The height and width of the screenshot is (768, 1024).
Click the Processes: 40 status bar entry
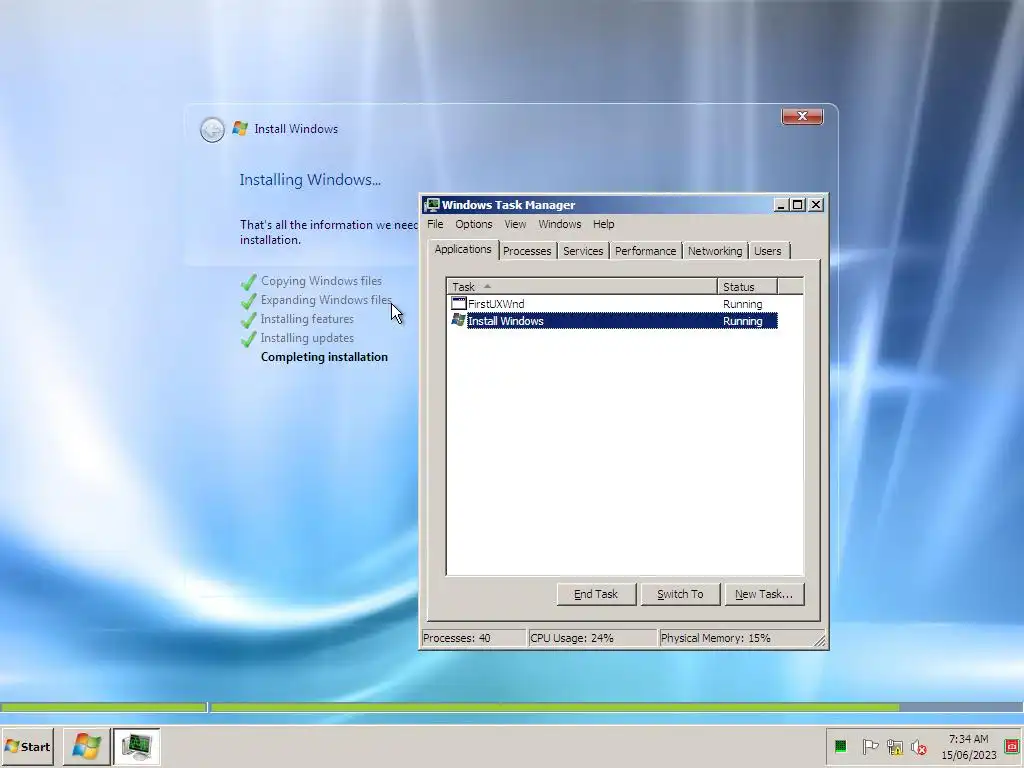[x=473, y=638]
